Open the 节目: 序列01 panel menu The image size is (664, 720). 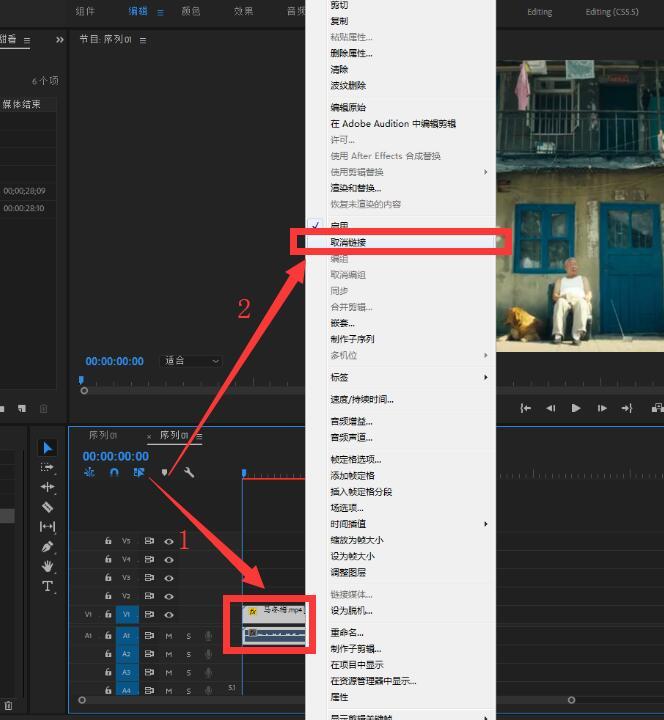point(143,40)
